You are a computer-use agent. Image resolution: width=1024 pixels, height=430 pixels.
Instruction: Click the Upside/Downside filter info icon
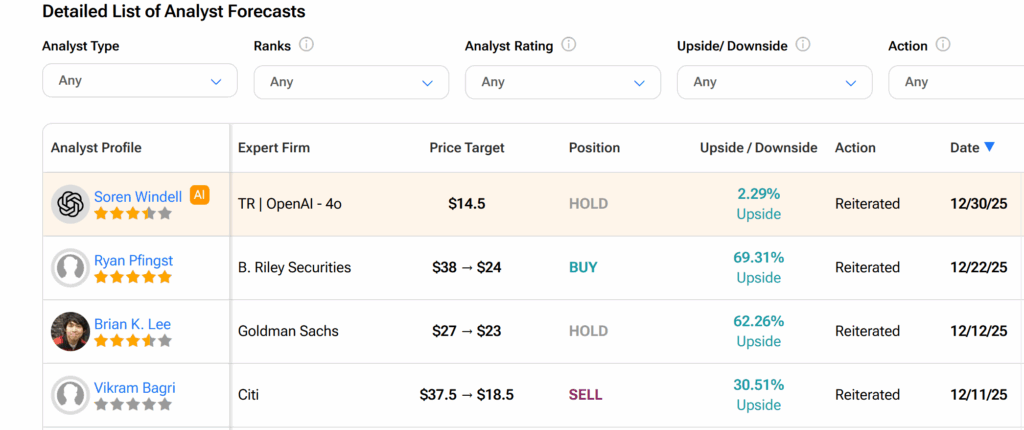[803, 45]
